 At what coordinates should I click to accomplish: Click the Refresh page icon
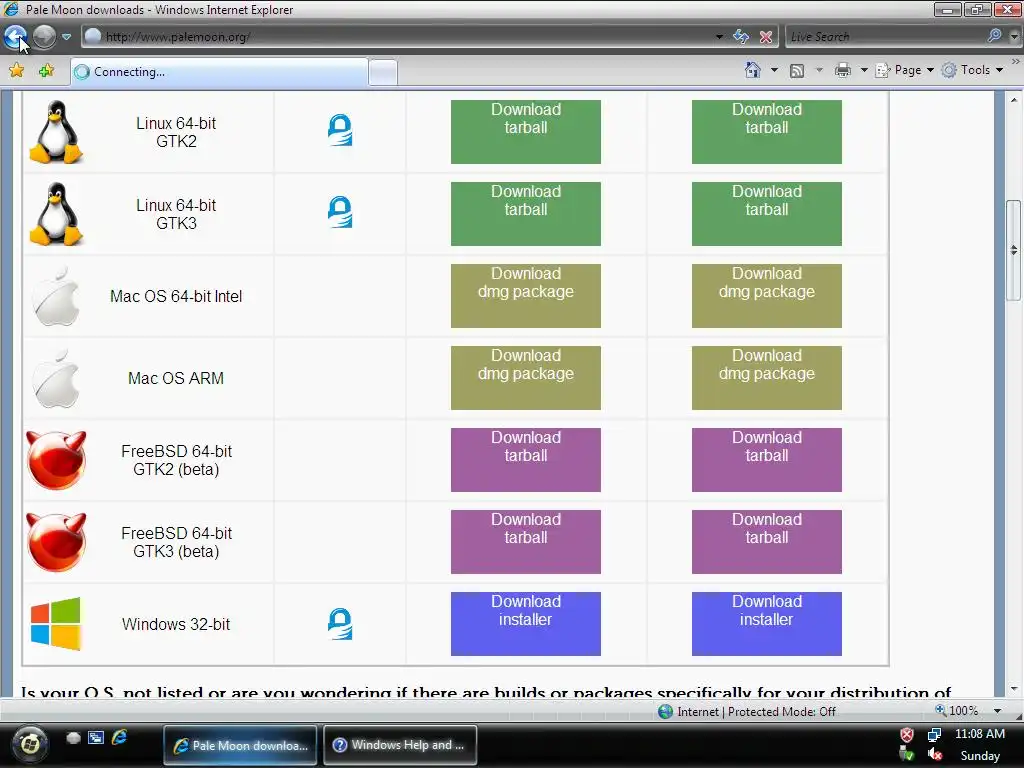(741, 37)
